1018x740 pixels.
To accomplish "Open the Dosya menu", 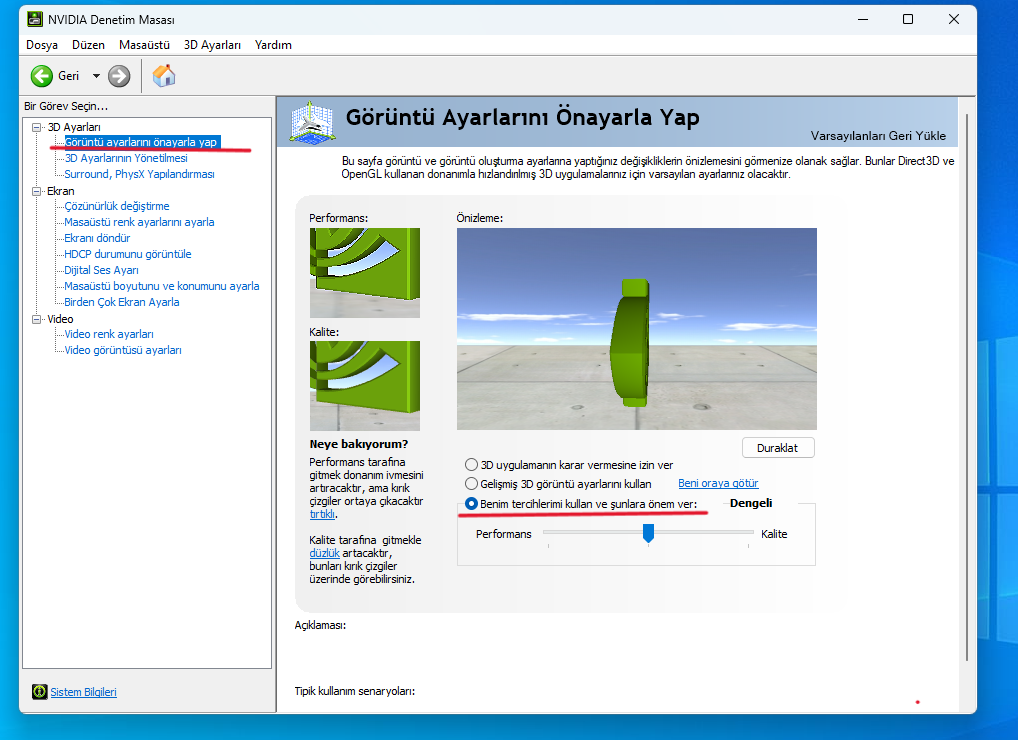I will (x=42, y=45).
